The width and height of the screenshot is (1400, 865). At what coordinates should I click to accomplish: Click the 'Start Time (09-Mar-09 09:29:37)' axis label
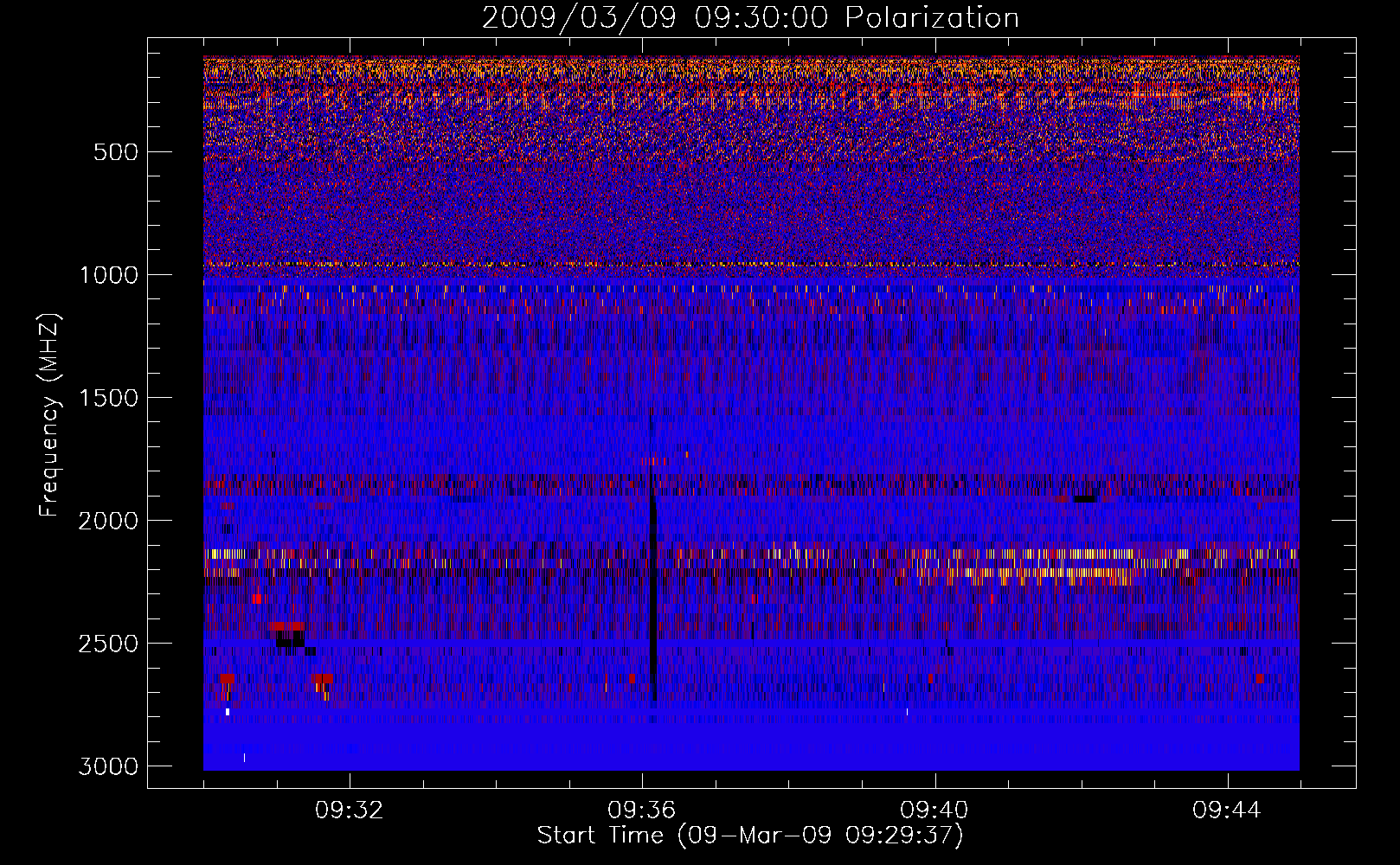[x=750, y=836]
